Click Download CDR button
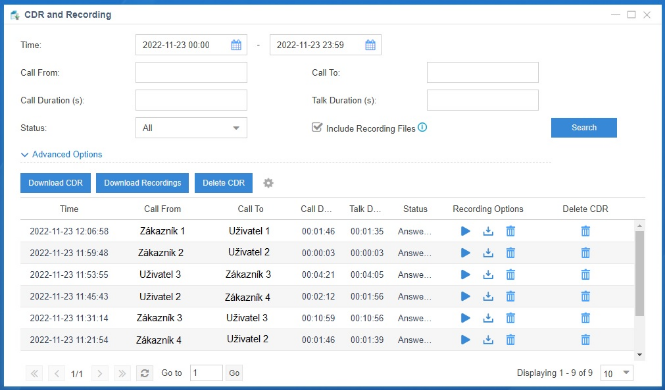 [x=56, y=183]
